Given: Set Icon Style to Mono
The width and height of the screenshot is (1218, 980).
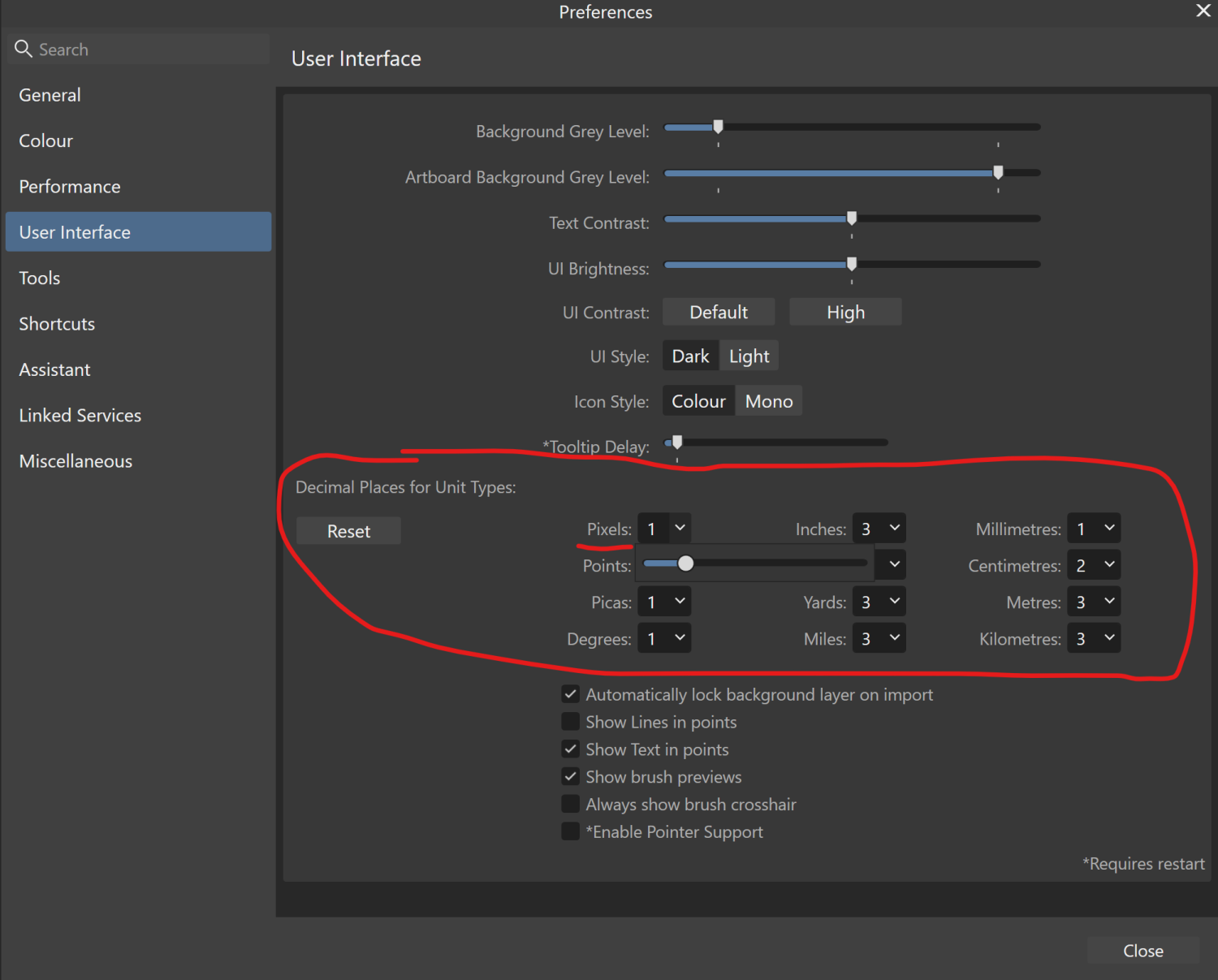Looking at the screenshot, I should [x=768, y=400].
